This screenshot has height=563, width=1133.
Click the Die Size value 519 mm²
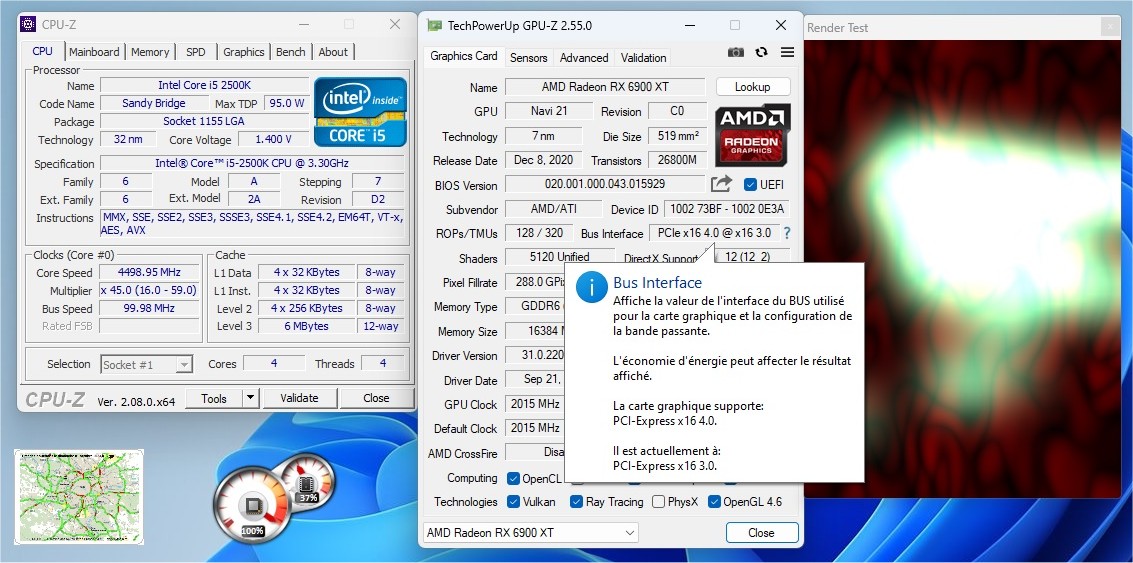(678, 136)
